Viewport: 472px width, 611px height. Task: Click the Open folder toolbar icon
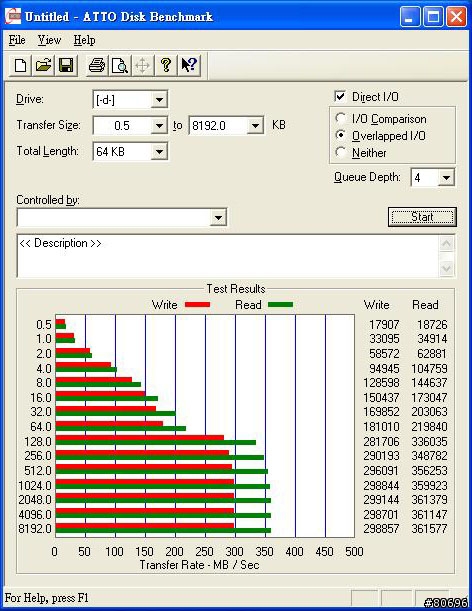(43, 65)
